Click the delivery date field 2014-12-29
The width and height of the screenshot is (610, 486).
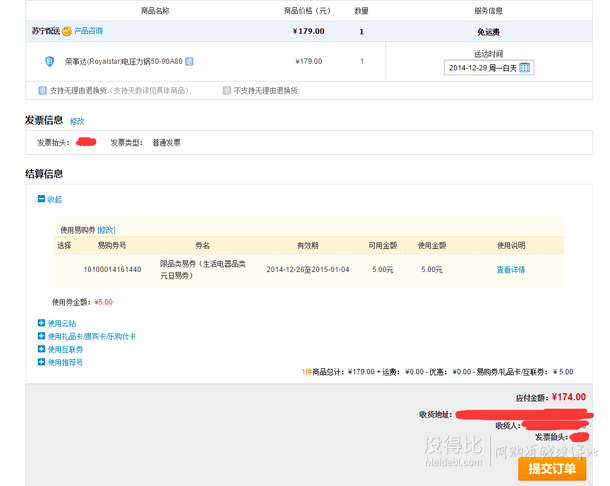point(481,68)
